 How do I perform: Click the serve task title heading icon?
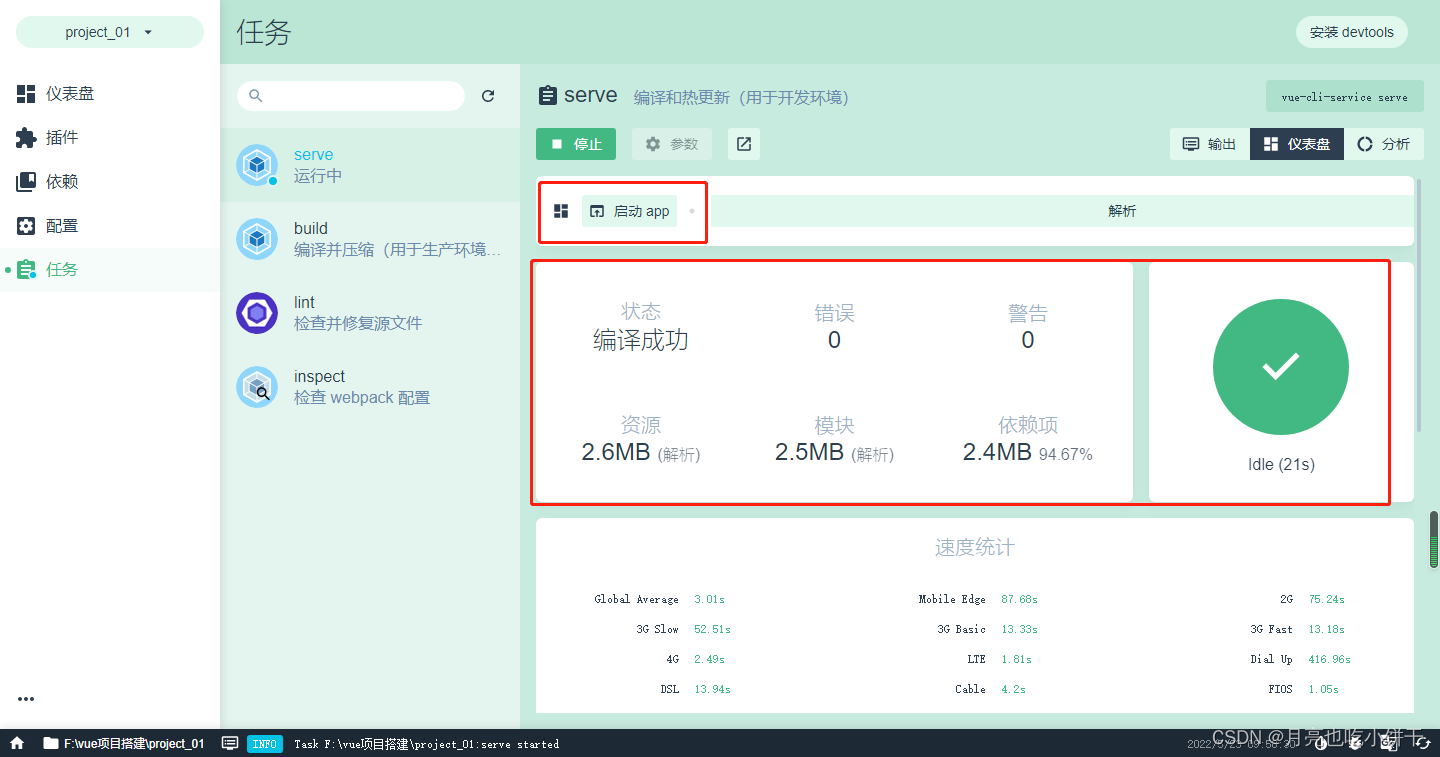(x=547, y=95)
